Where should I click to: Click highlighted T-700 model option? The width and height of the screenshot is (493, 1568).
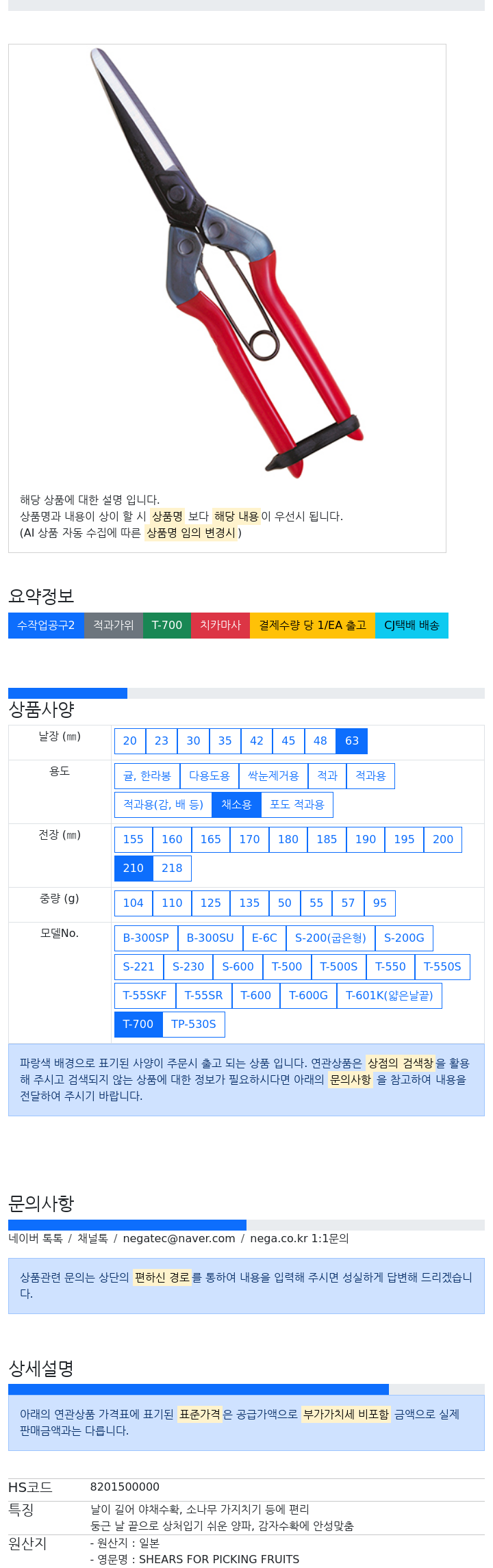pos(138,1025)
